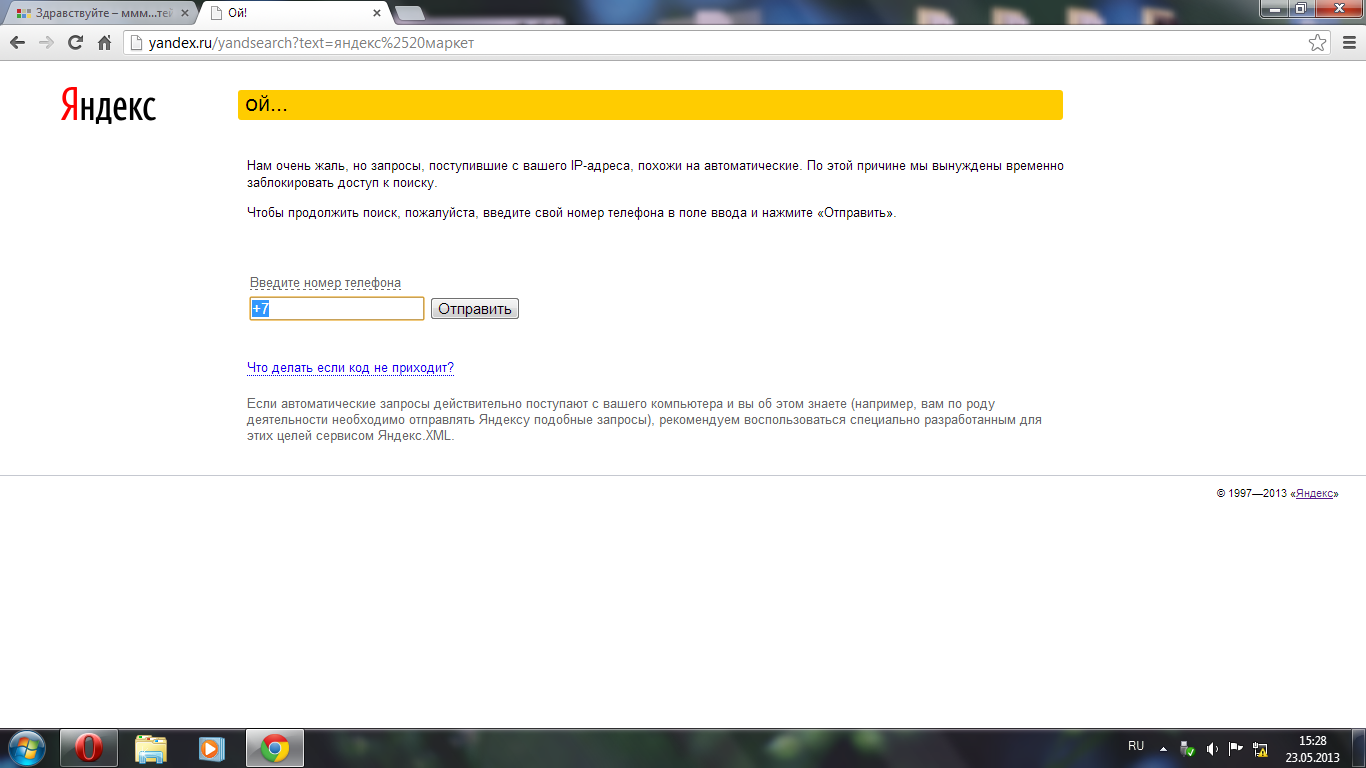
Task: Reload the current page
Action: [75, 43]
